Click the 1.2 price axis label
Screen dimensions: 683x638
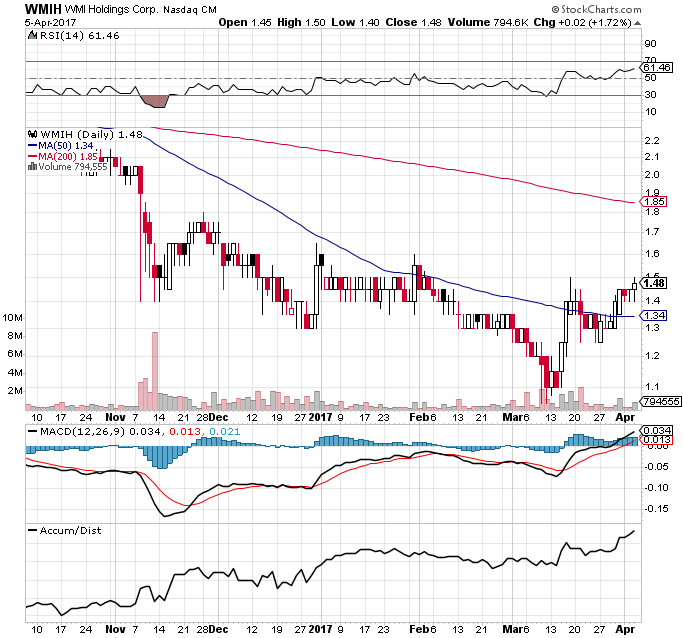[x=652, y=355]
